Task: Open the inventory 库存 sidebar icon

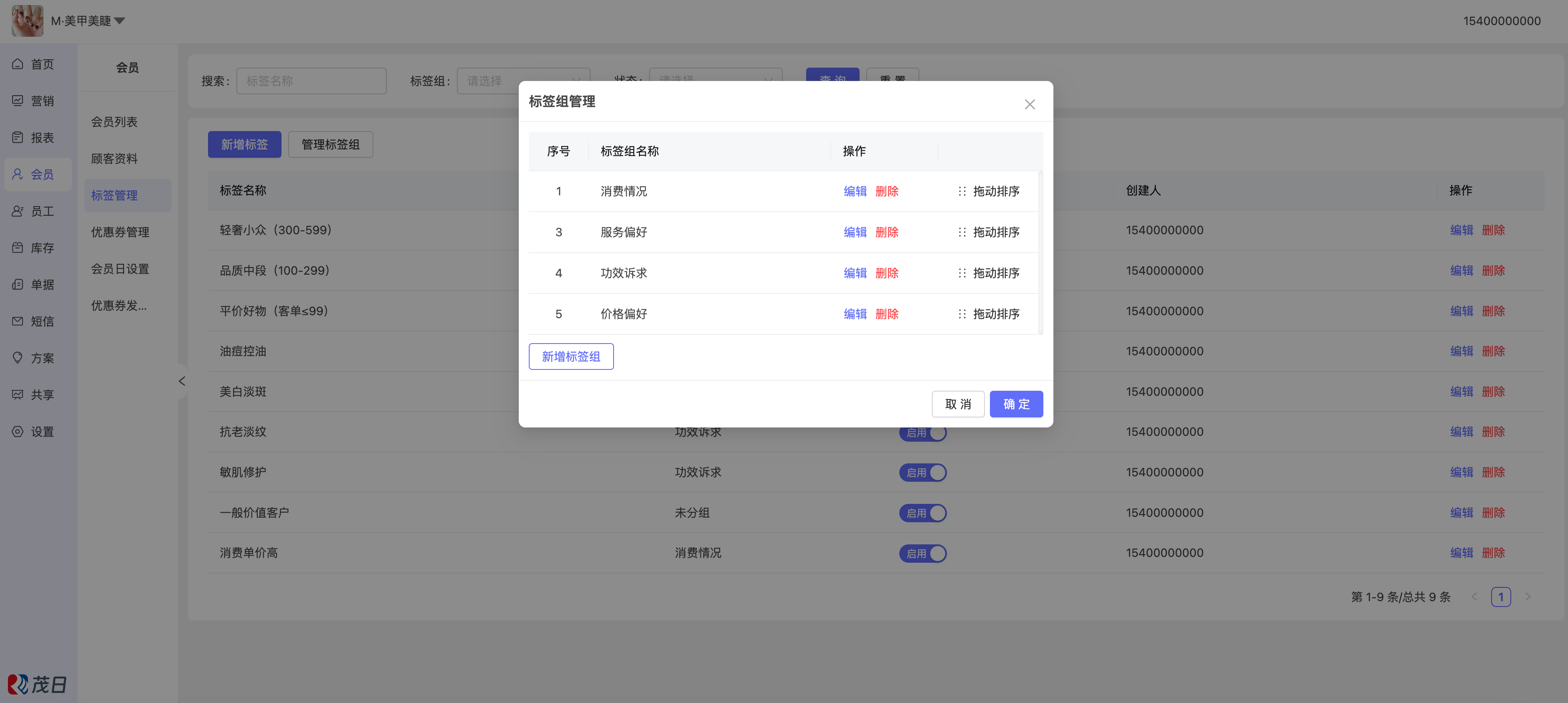Action: (18, 248)
